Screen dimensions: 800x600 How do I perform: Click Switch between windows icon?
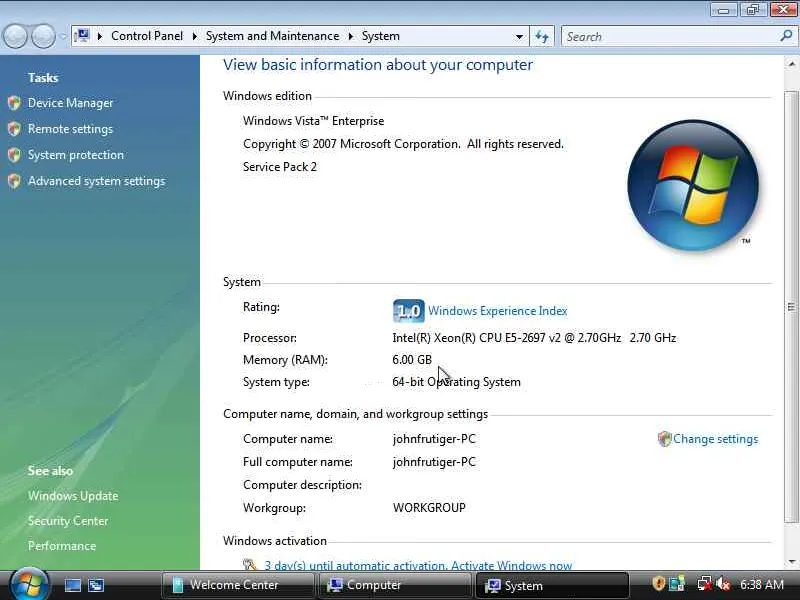click(96, 585)
